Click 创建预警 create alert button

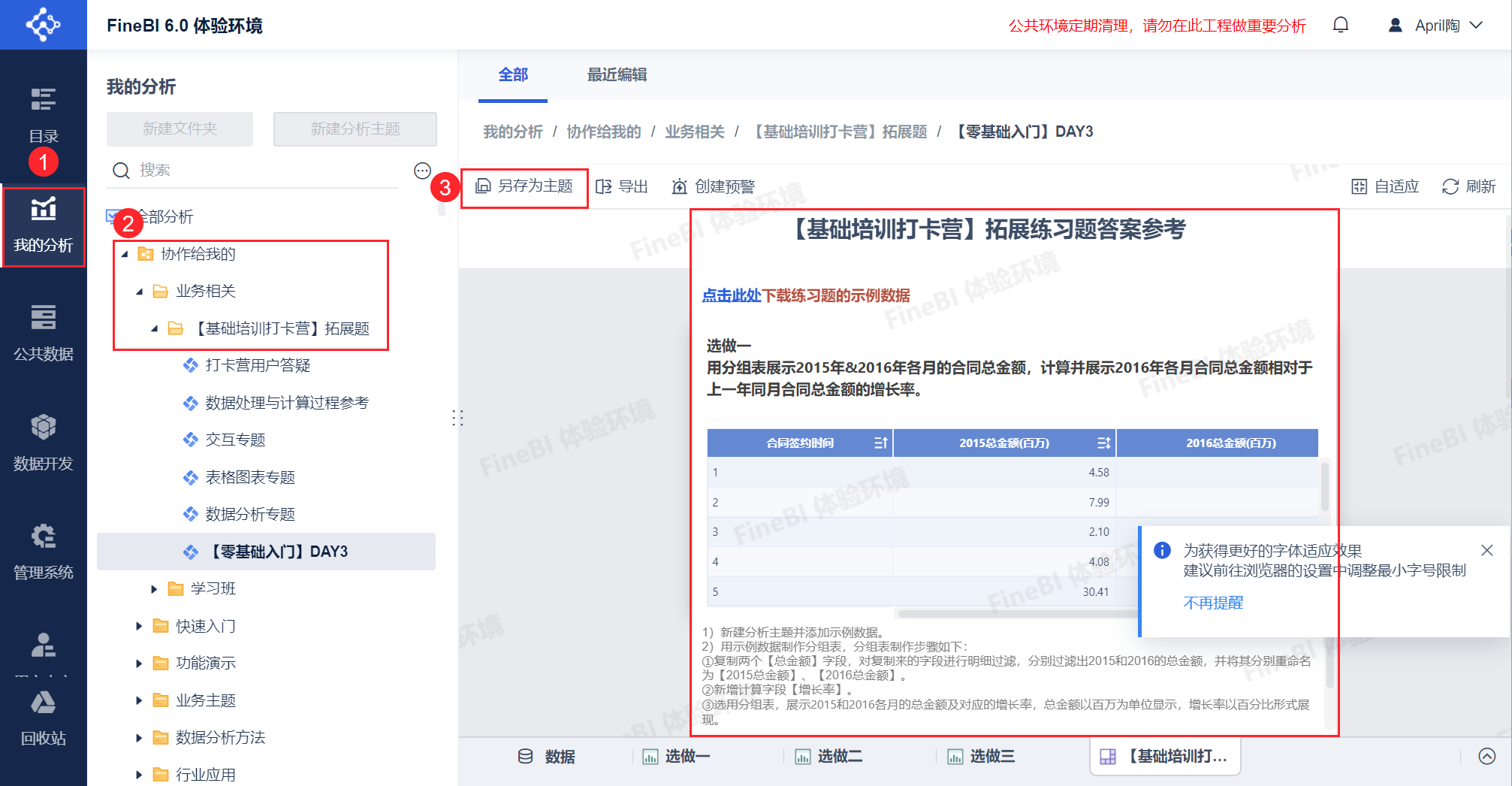point(714,186)
